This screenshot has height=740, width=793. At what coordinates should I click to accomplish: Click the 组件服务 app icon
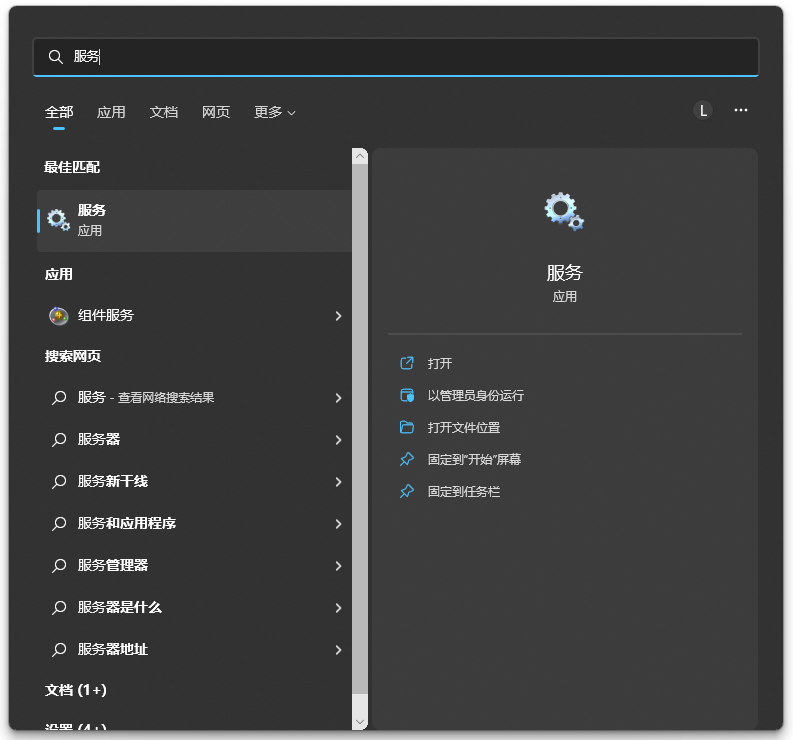point(59,316)
